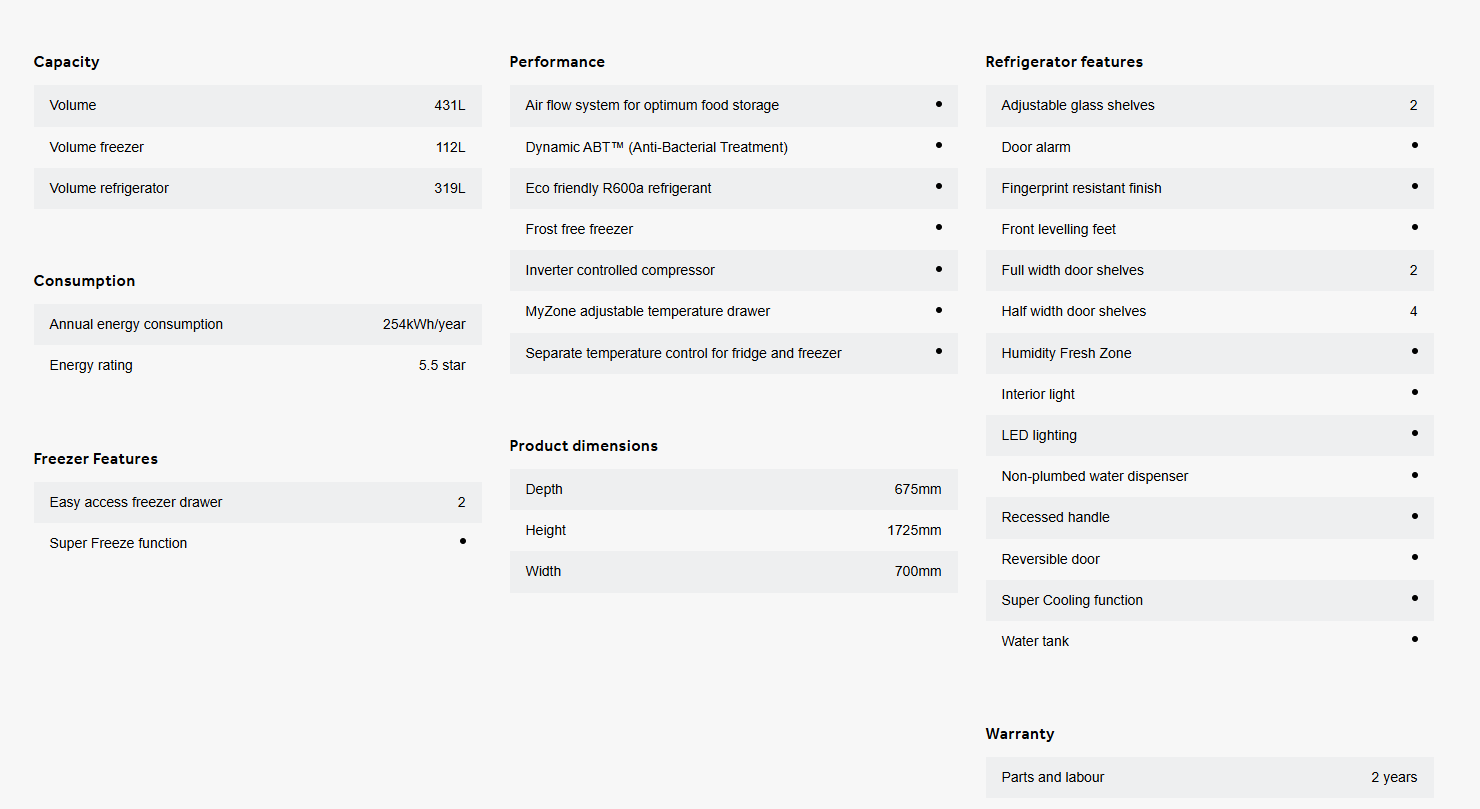Click the Easy access freezer drawer row
Screen dimensions: 1480x809
(257, 502)
